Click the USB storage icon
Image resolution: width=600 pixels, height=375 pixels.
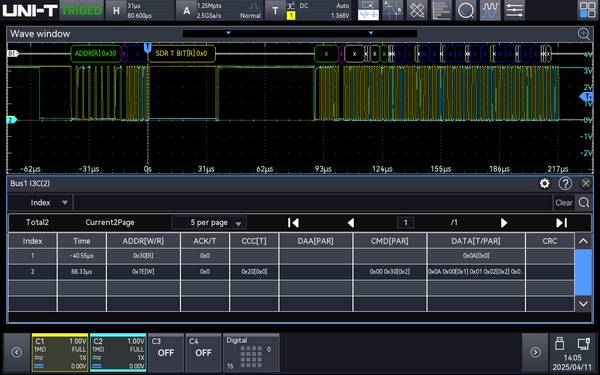tap(559, 344)
